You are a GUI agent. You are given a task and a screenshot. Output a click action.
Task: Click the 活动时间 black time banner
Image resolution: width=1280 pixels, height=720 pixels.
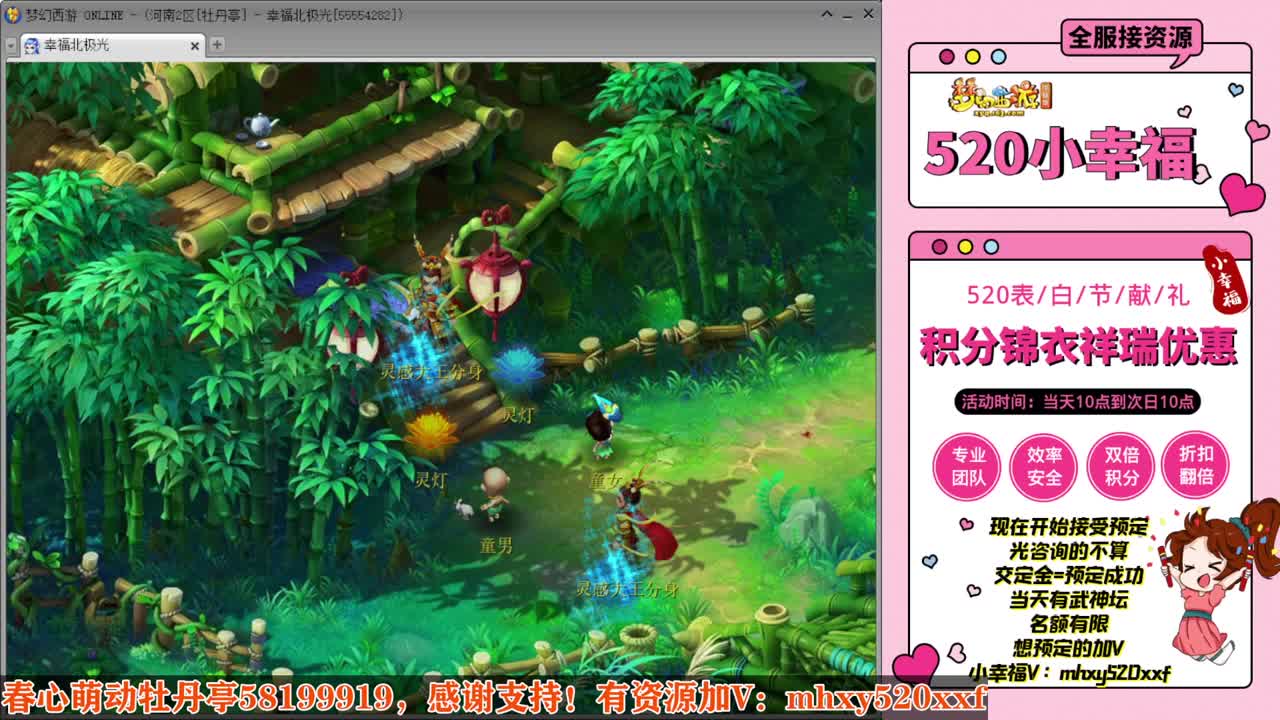(1078, 402)
